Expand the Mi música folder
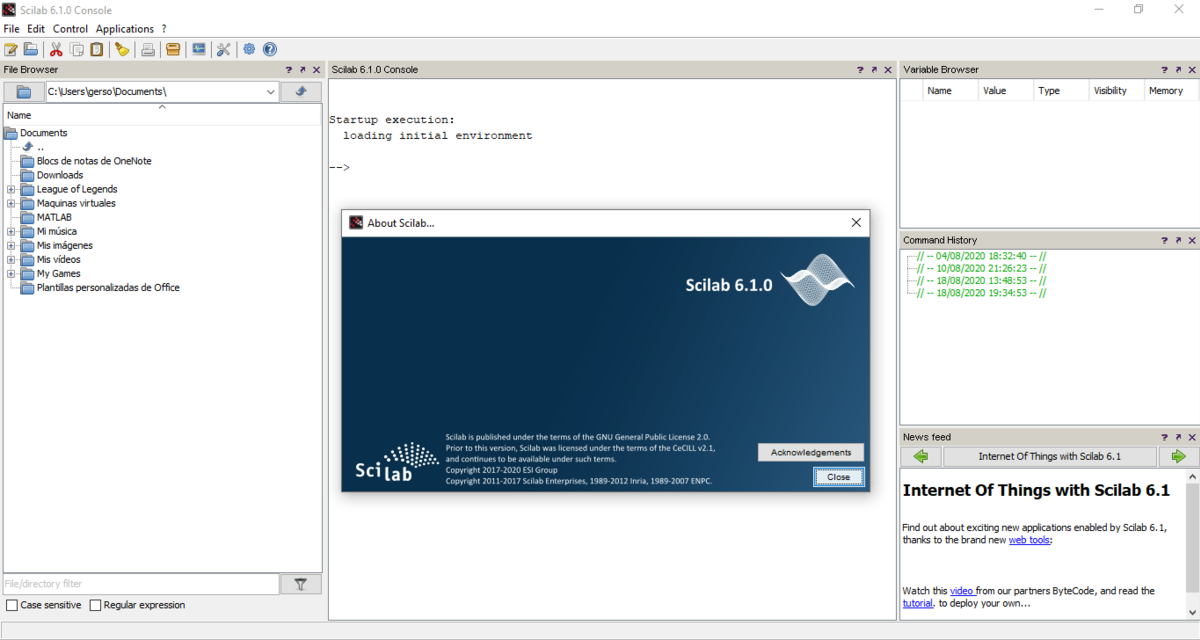 (11, 231)
